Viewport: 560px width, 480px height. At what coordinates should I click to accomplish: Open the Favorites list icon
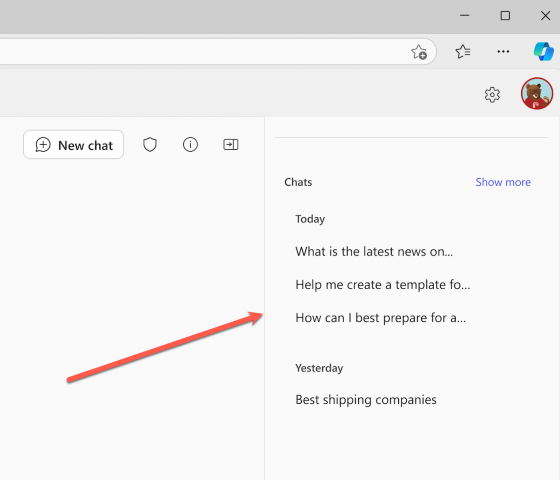click(463, 51)
